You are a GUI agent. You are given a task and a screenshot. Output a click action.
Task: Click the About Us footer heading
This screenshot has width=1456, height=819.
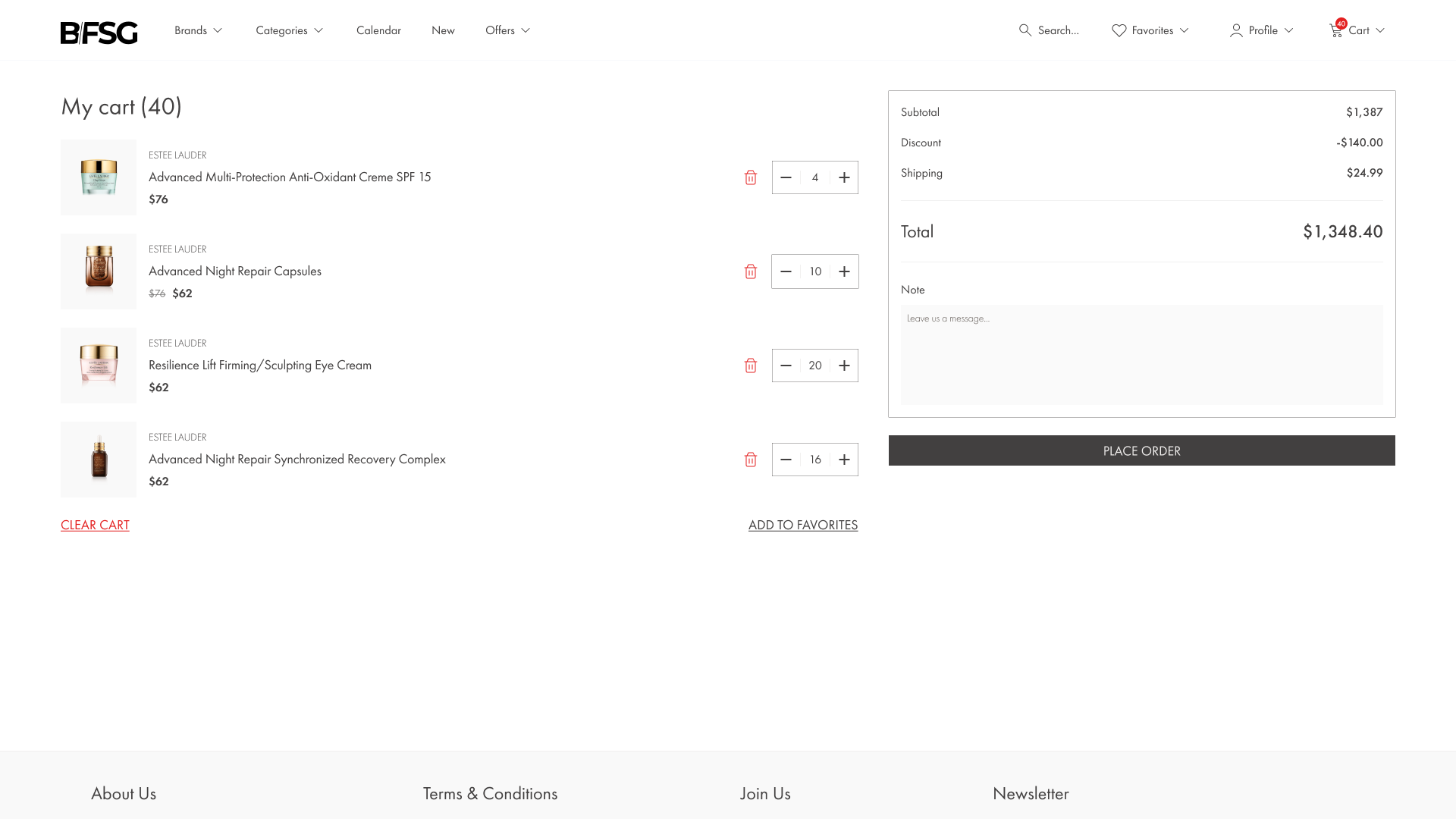[124, 793]
